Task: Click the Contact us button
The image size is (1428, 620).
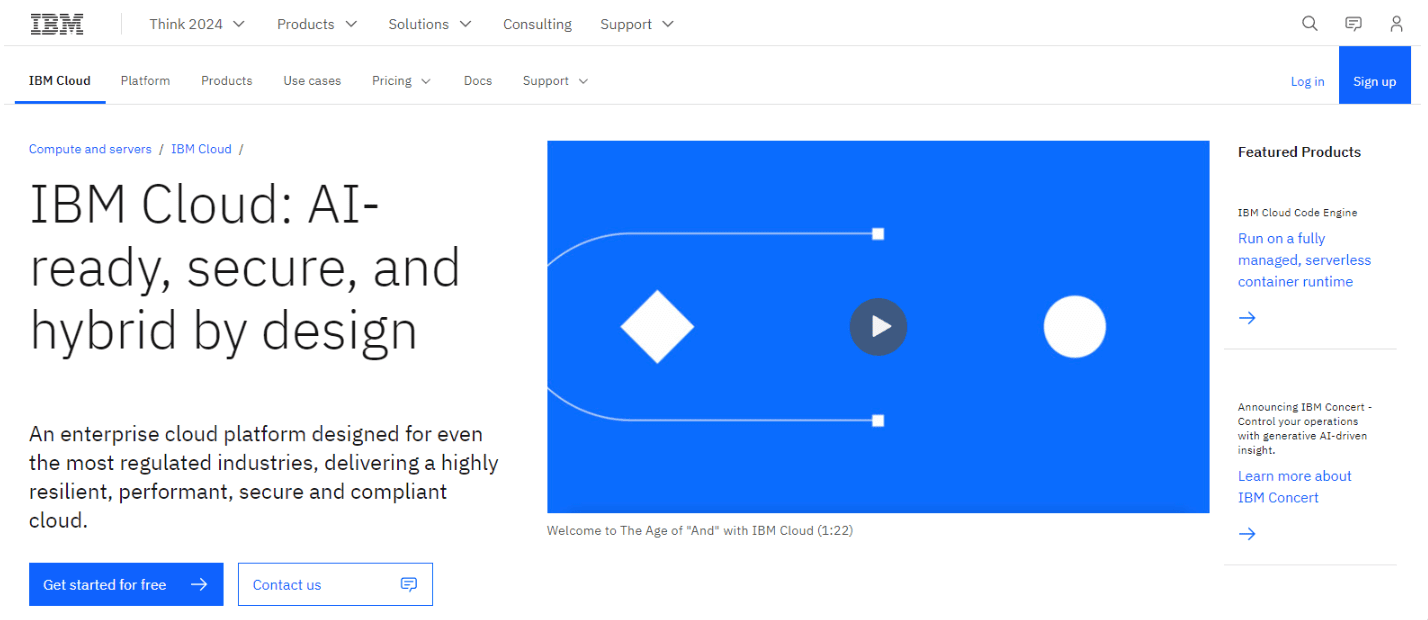Action: click(335, 585)
